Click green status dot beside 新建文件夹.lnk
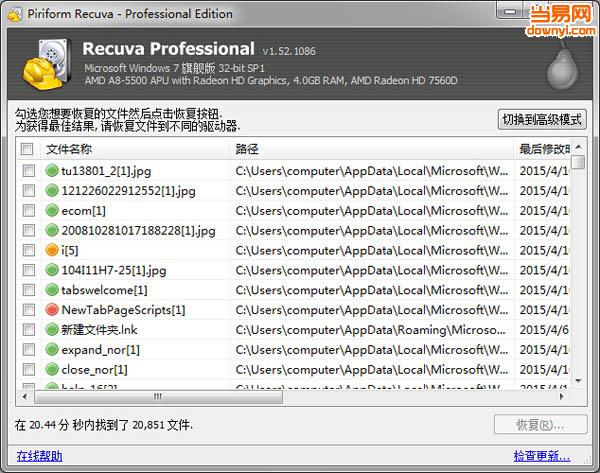This screenshot has height=473, width=600. [x=53, y=330]
